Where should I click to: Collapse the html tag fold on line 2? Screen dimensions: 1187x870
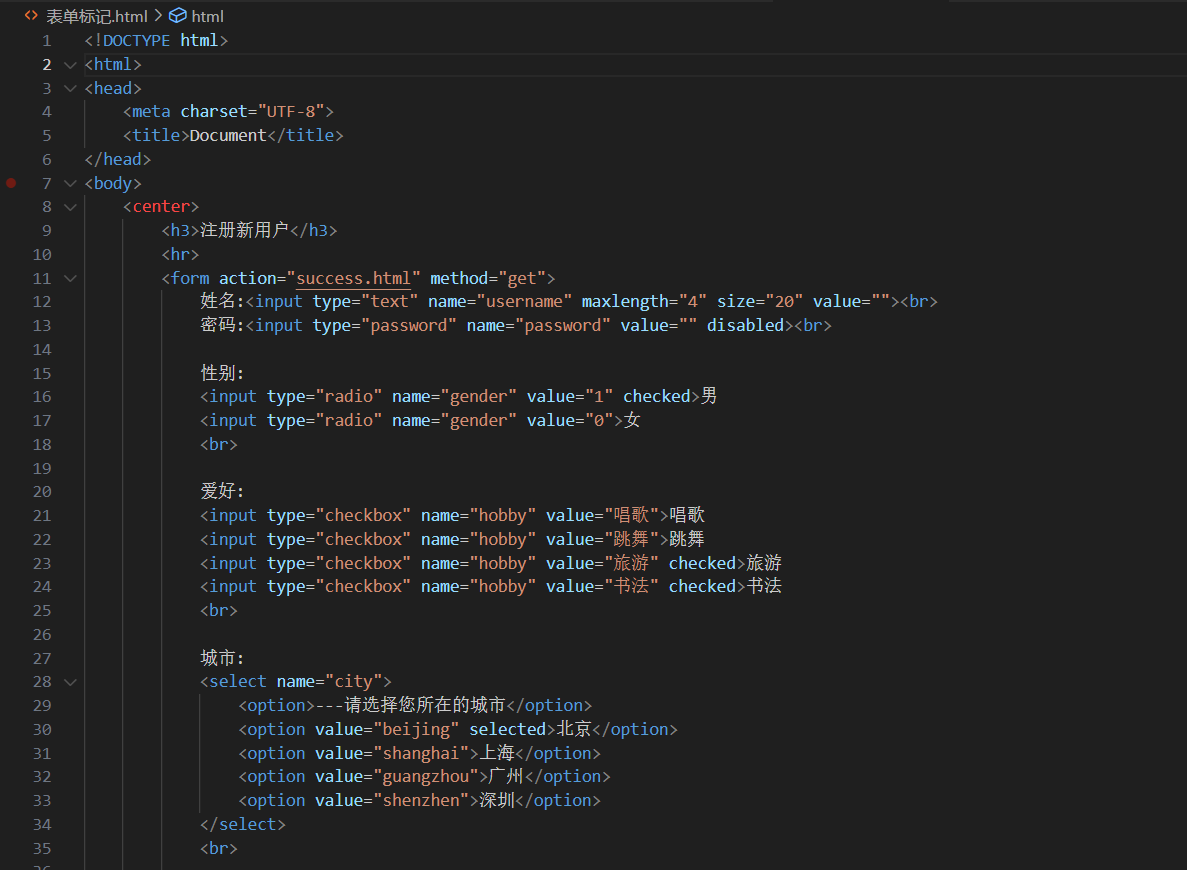[x=70, y=64]
